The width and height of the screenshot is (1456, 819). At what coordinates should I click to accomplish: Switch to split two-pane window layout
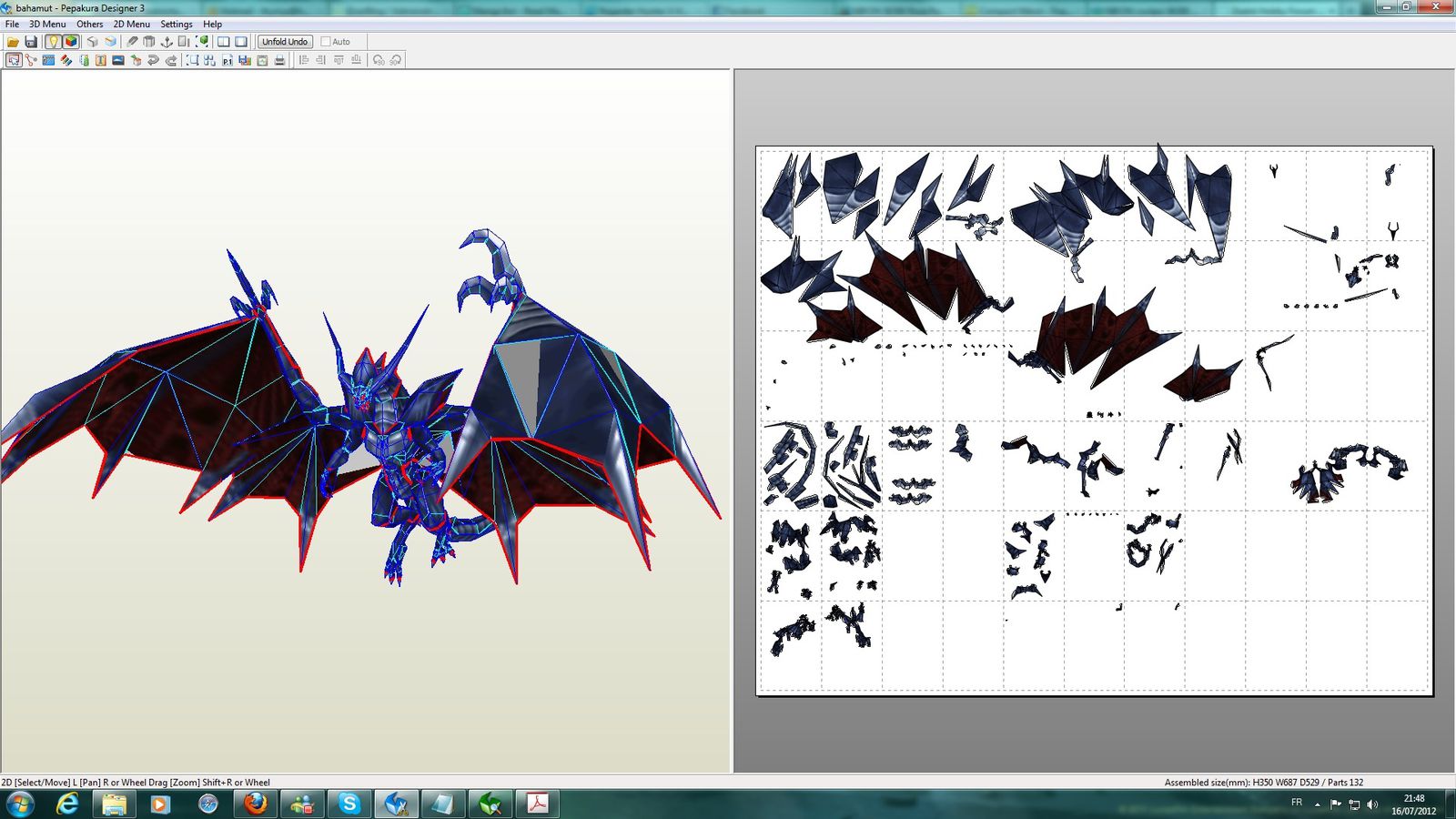[223, 42]
